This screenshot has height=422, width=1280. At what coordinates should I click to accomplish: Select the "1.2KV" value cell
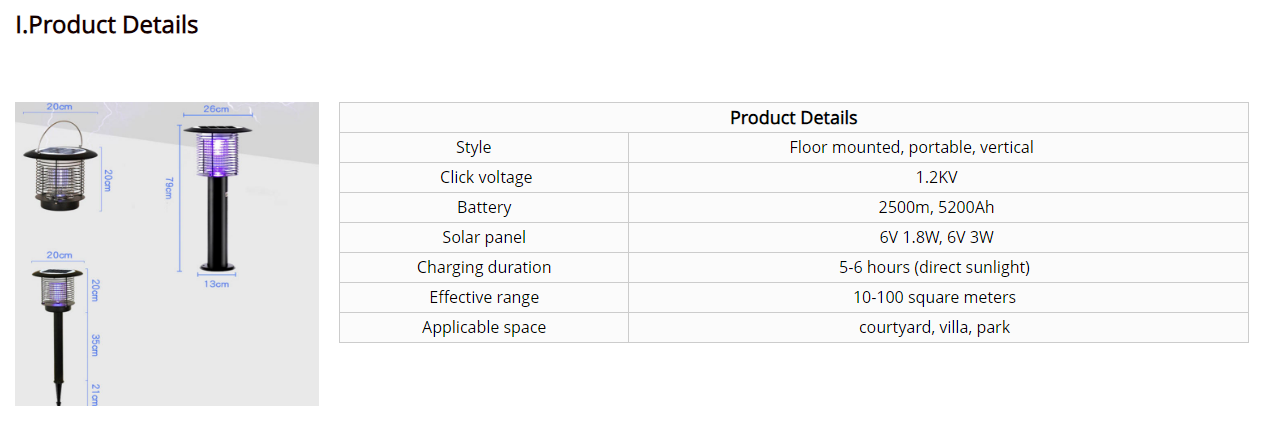(936, 178)
